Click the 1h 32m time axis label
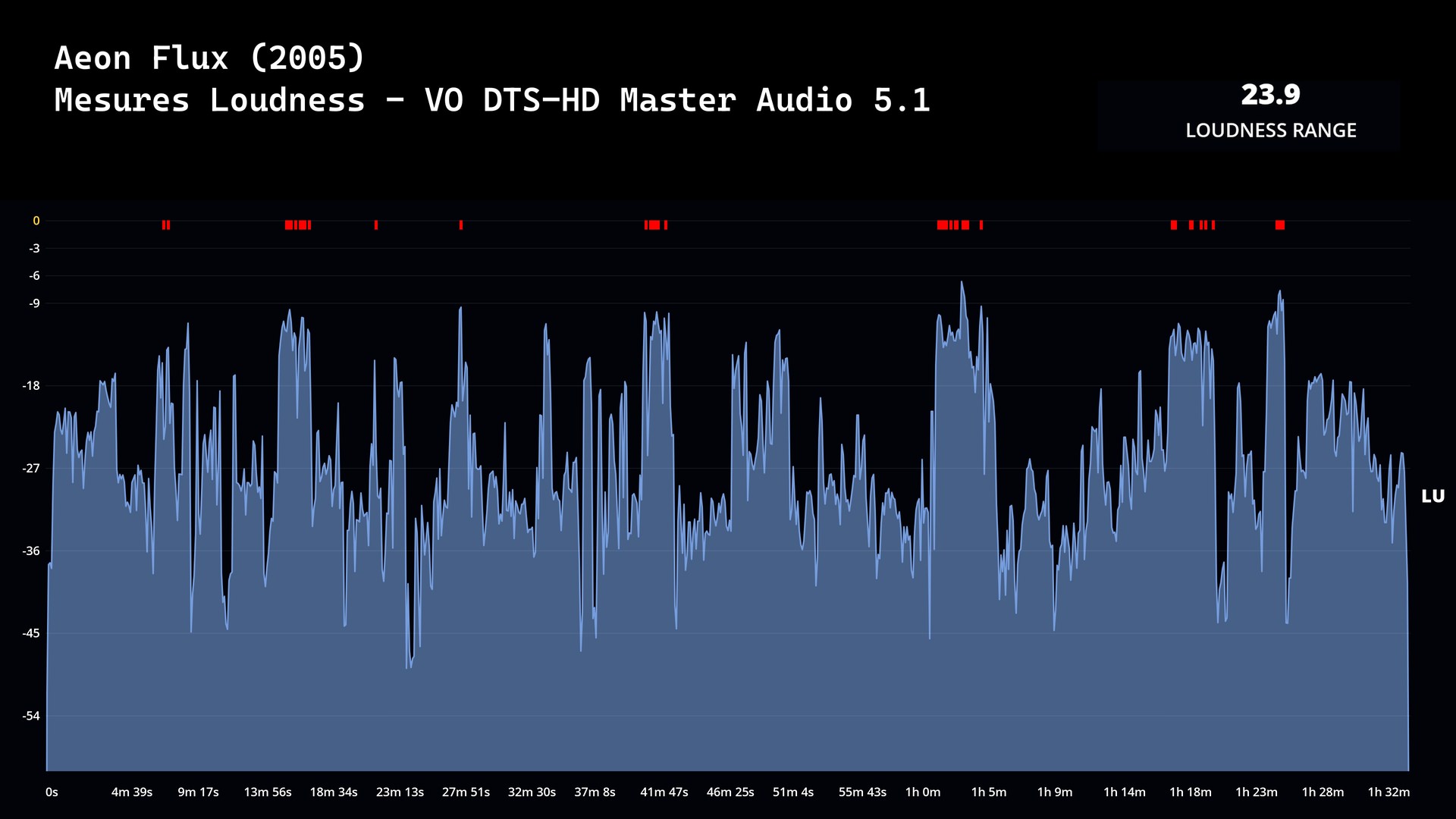Viewport: 1456px width, 819px height. tap(1388, 792)
